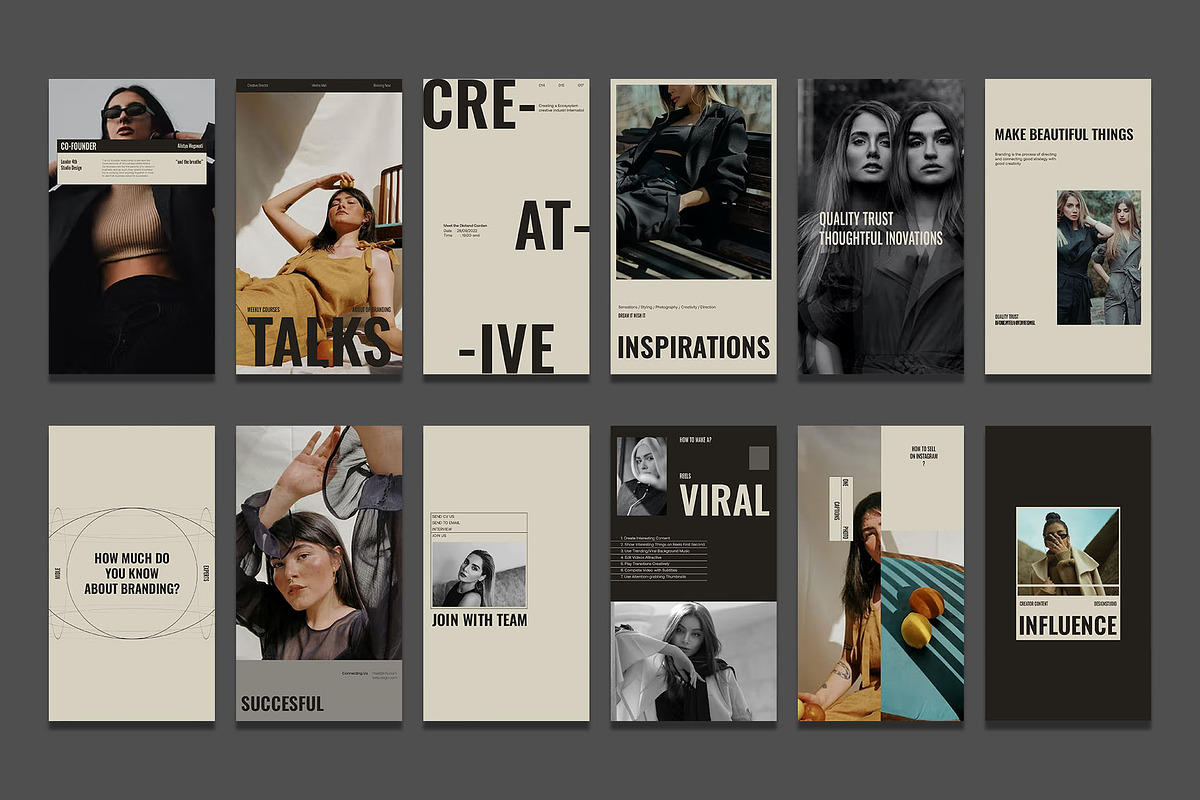Click the REELS label beside VIRAL
This screenshot has height=800, width=1200.
(686, 476)
